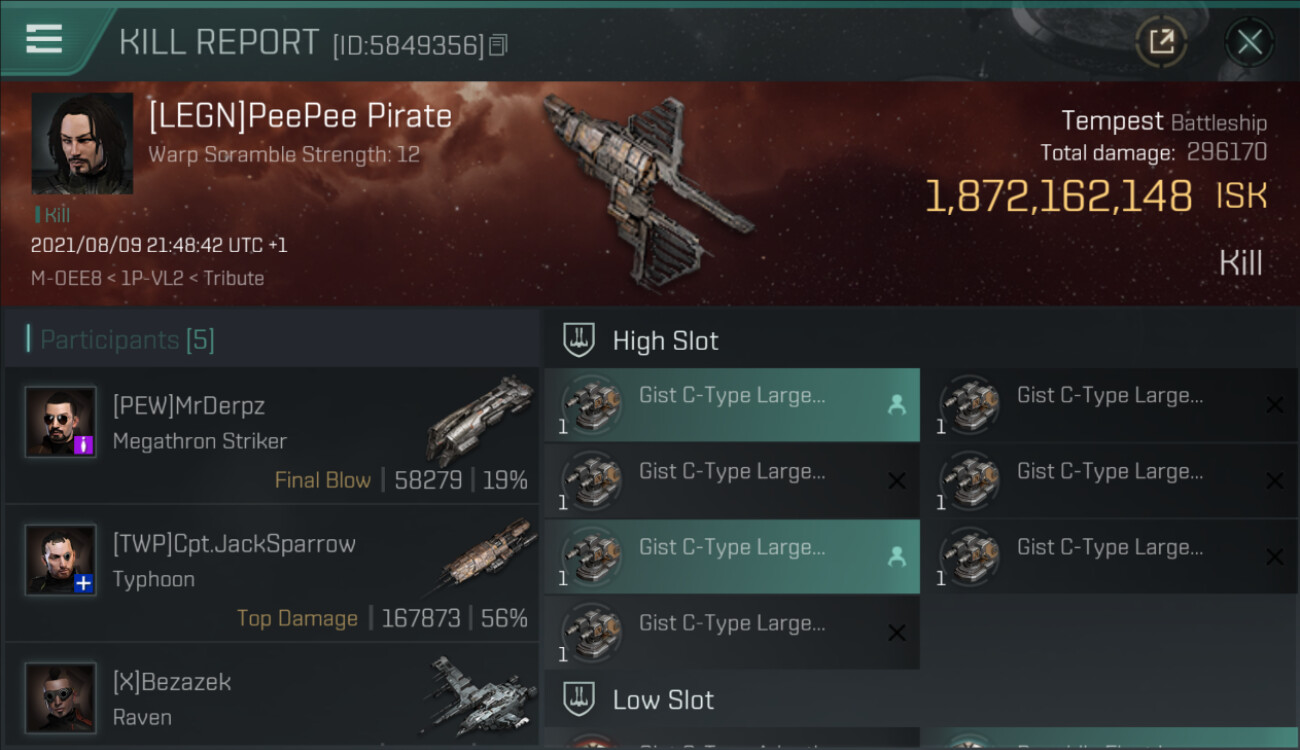Collapse the High Slot section
Screen dimensions: 1300x750
point(665,341)
